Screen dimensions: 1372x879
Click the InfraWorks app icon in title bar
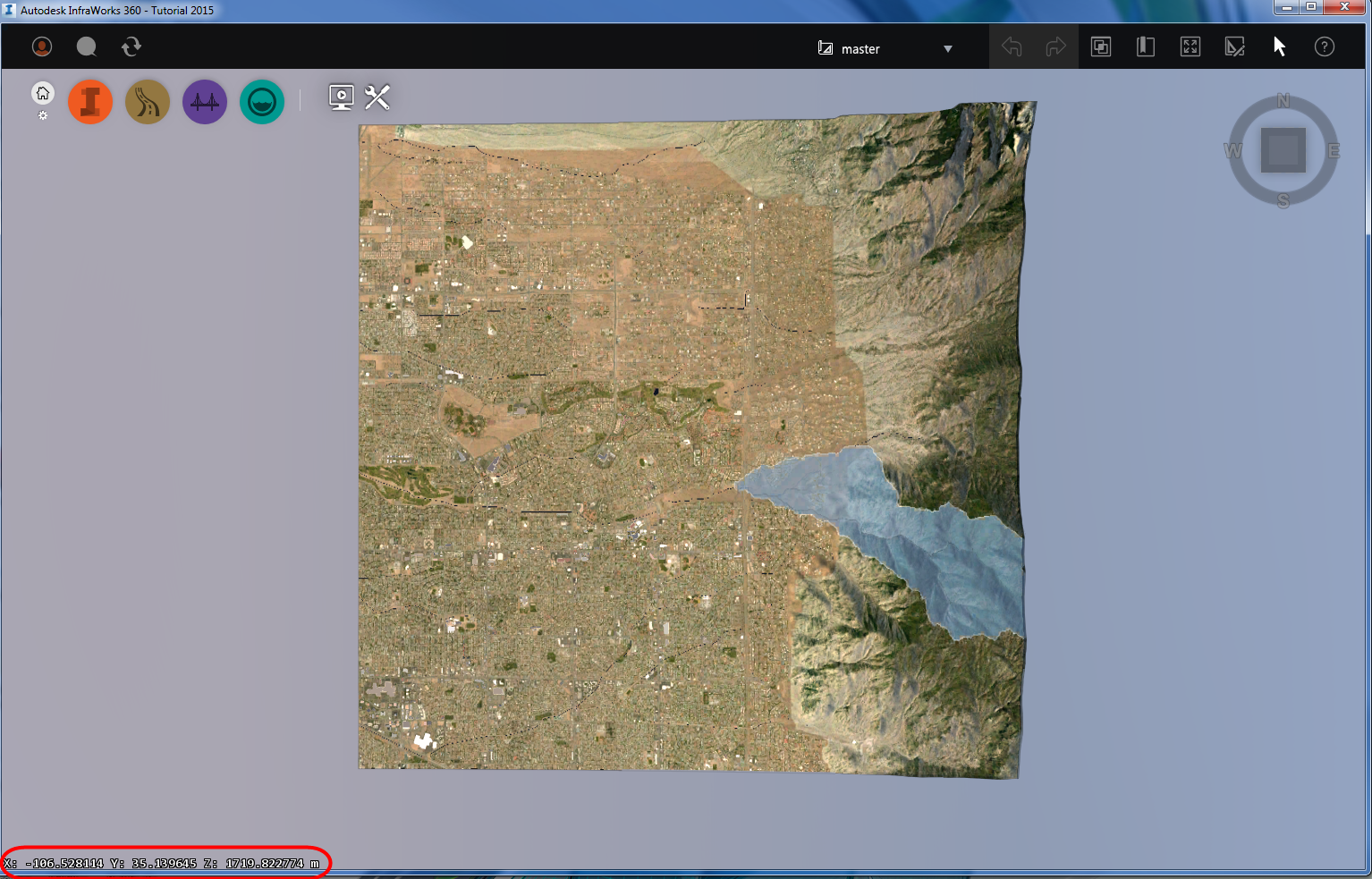[9, 10]
